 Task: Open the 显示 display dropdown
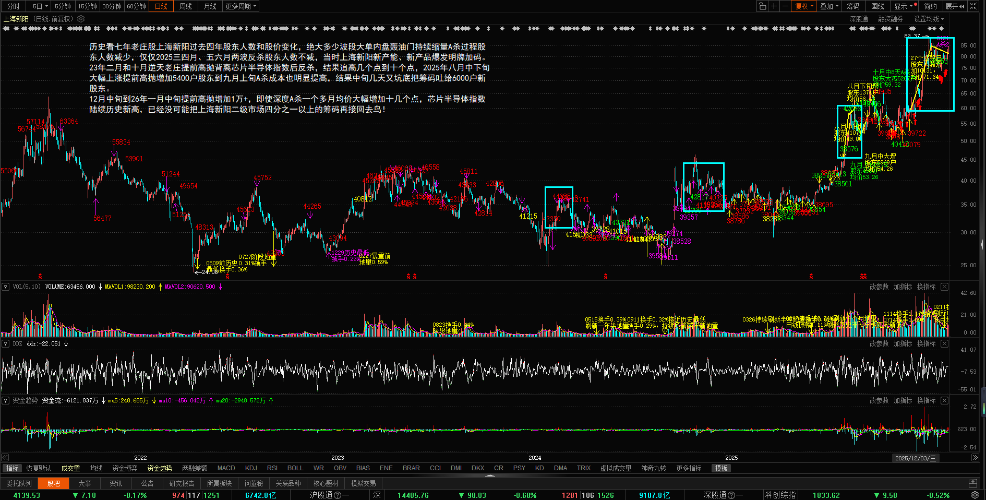(x=906, y=6)
